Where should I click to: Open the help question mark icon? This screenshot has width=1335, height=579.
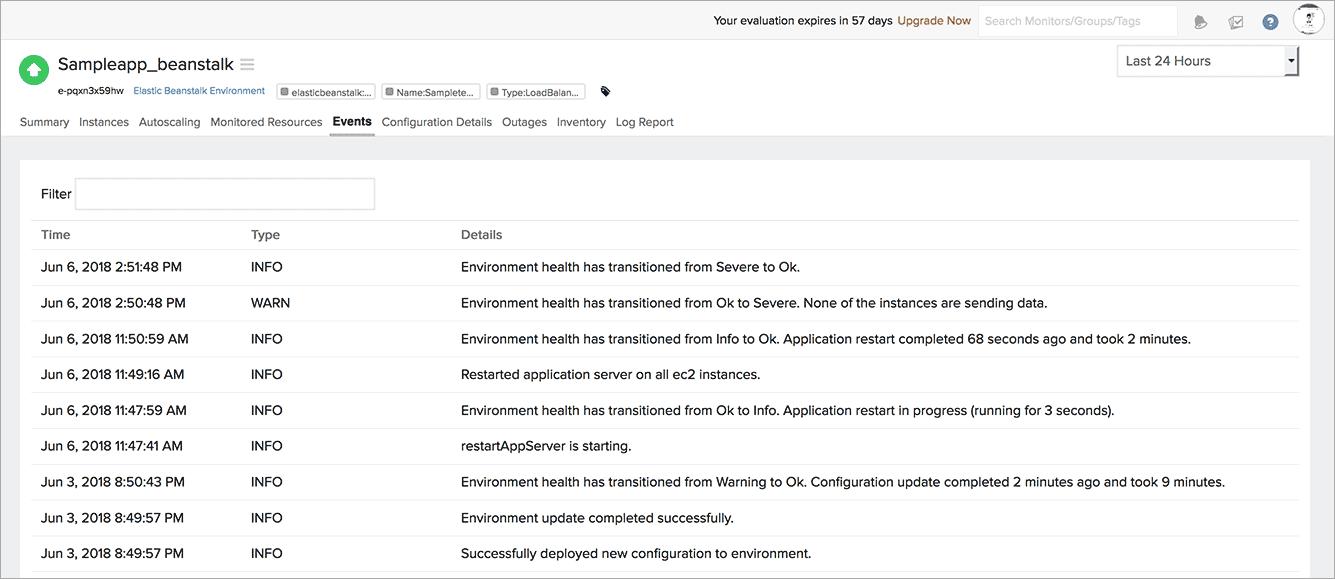click(x=1270, y=22)
